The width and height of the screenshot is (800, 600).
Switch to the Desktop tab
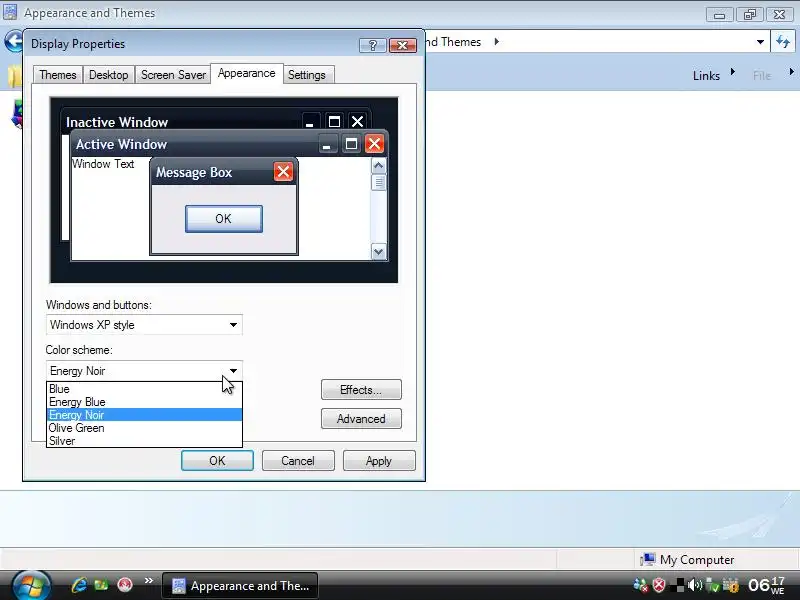109,75
